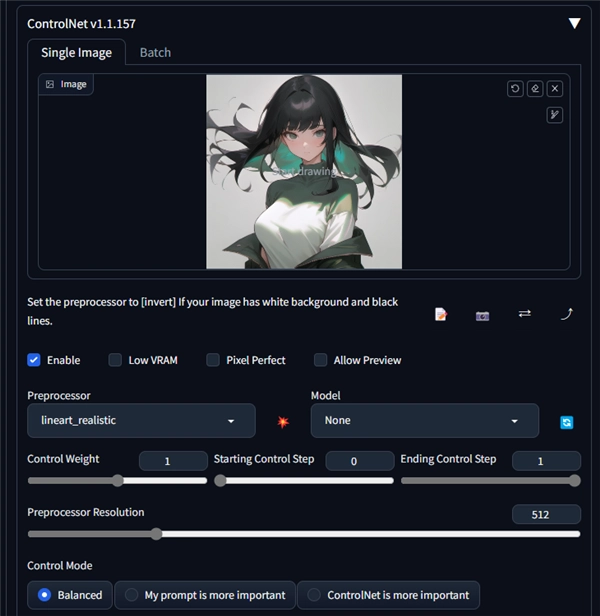Tick the Pixel Perfect checkbox
600x616 pixels.
point(213,360)
